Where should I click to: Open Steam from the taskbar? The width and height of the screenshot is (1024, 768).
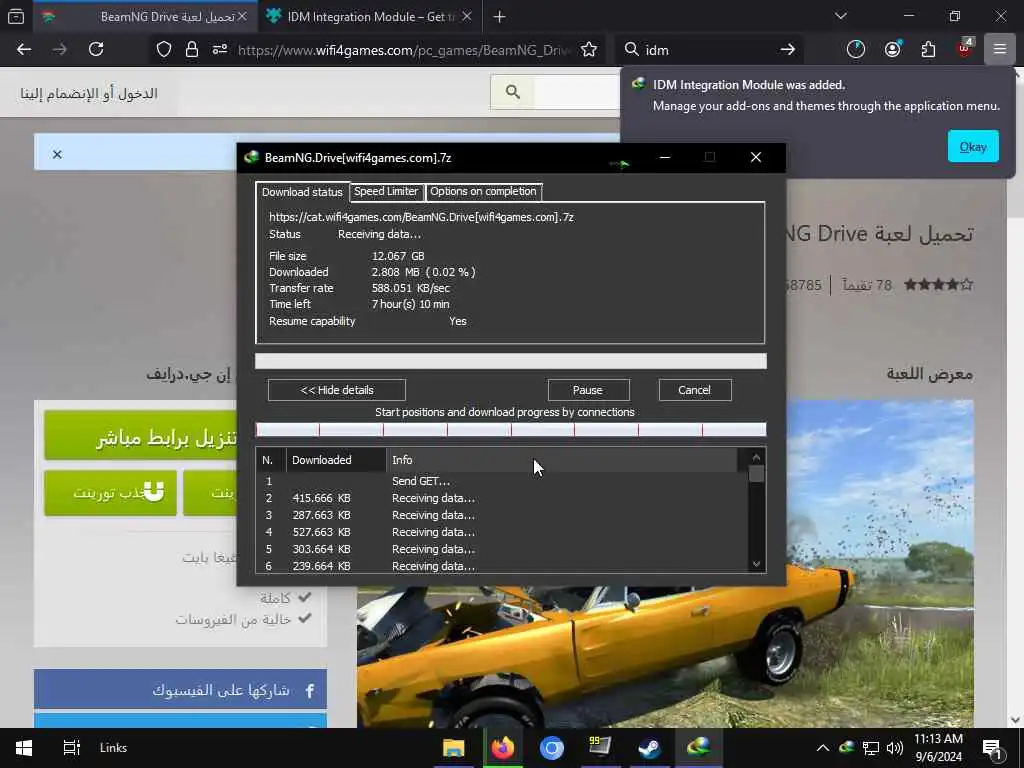coord(650,748)
